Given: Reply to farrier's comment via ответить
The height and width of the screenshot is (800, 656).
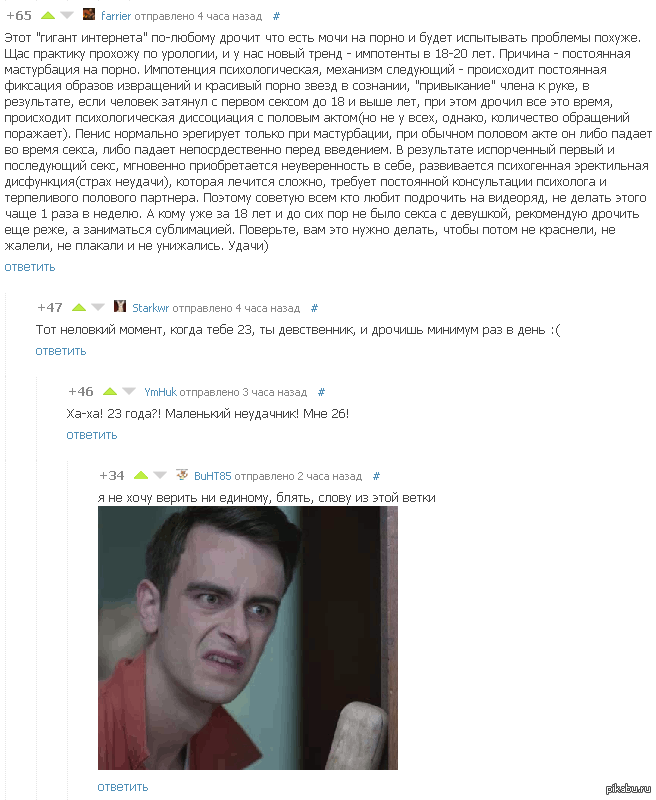Looking at the screenshot, I should 30,267.
